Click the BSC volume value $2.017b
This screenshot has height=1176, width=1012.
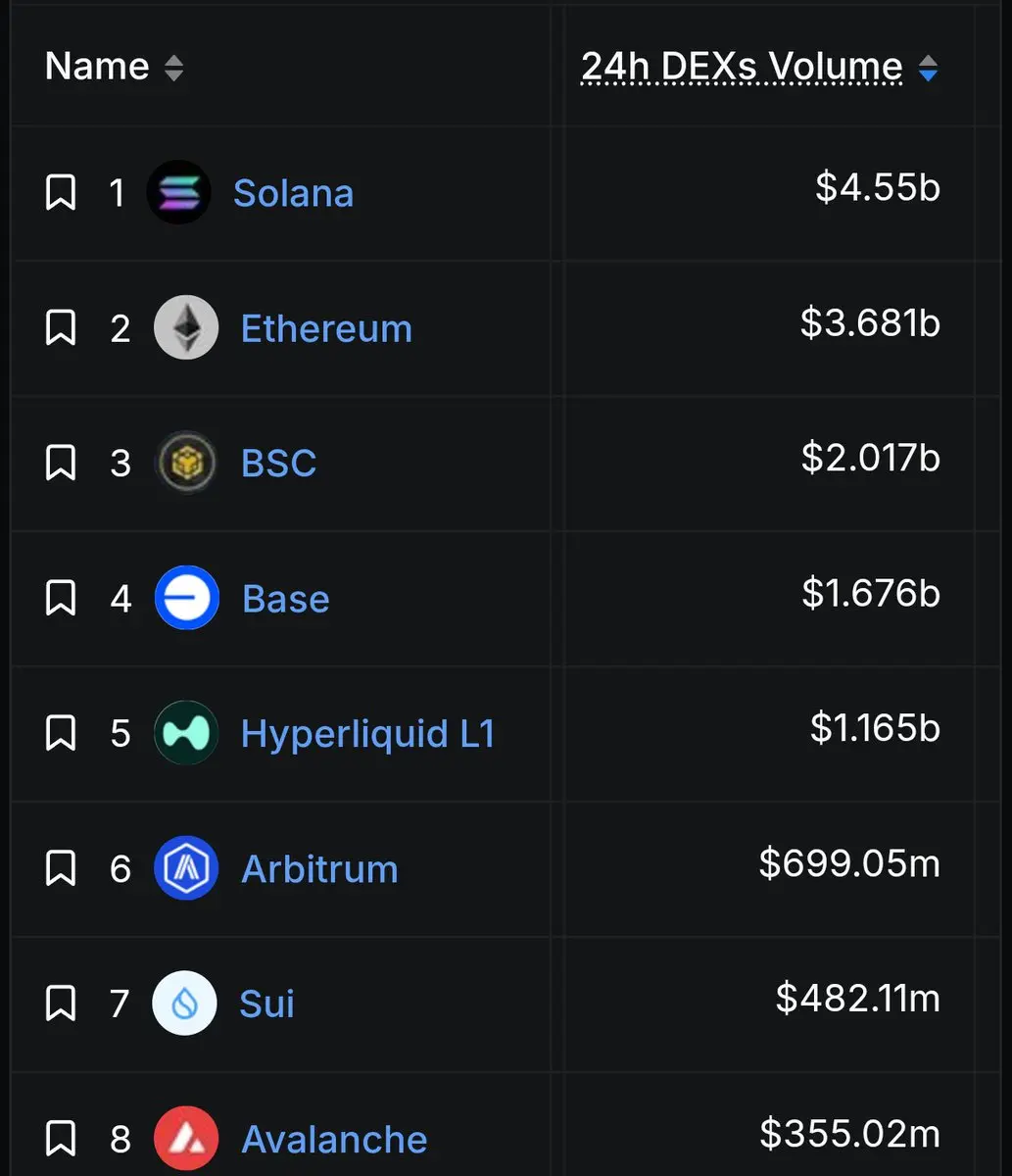tap(871, 458)
